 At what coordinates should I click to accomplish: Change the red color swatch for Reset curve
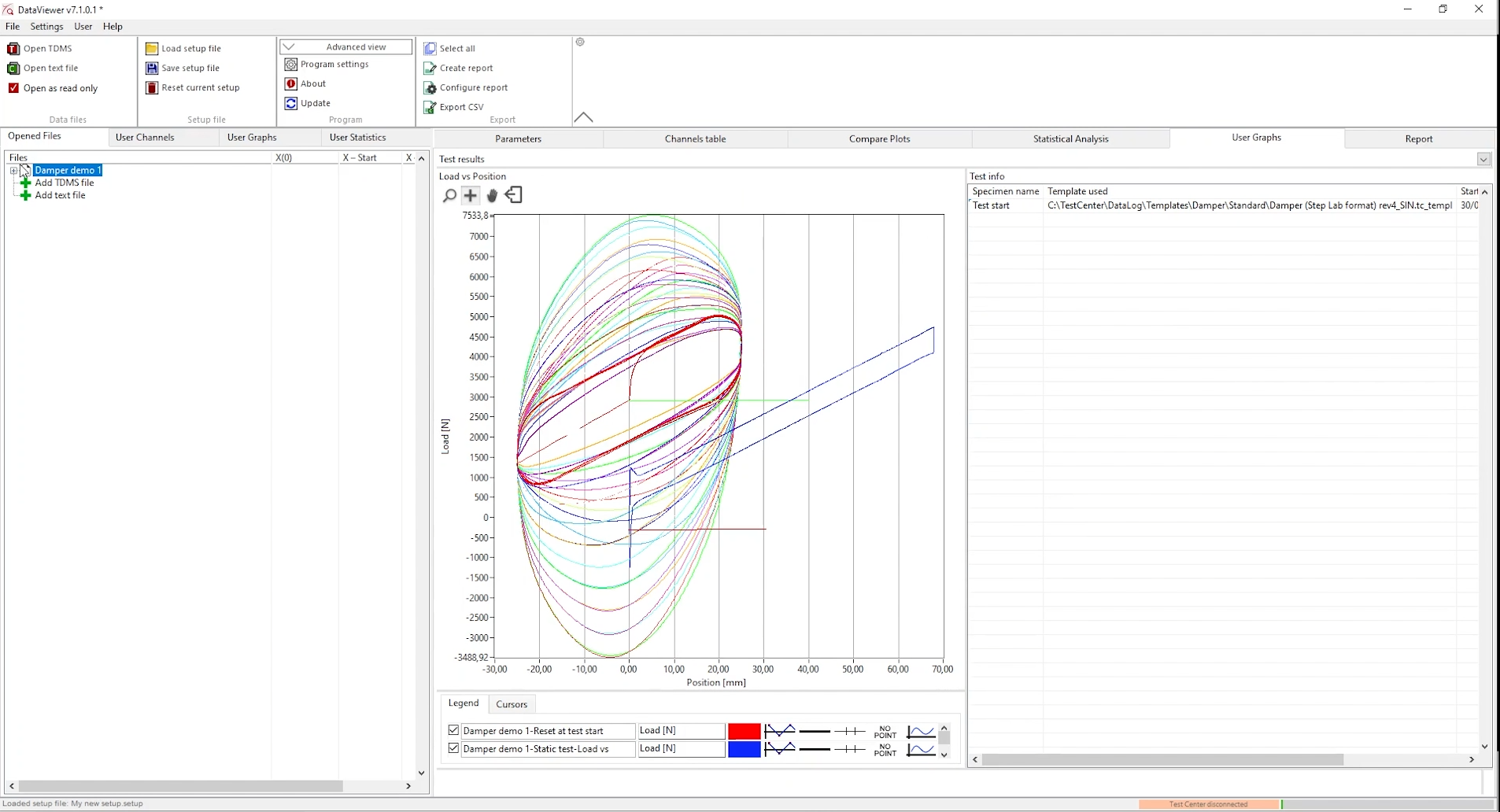(743, 730)
